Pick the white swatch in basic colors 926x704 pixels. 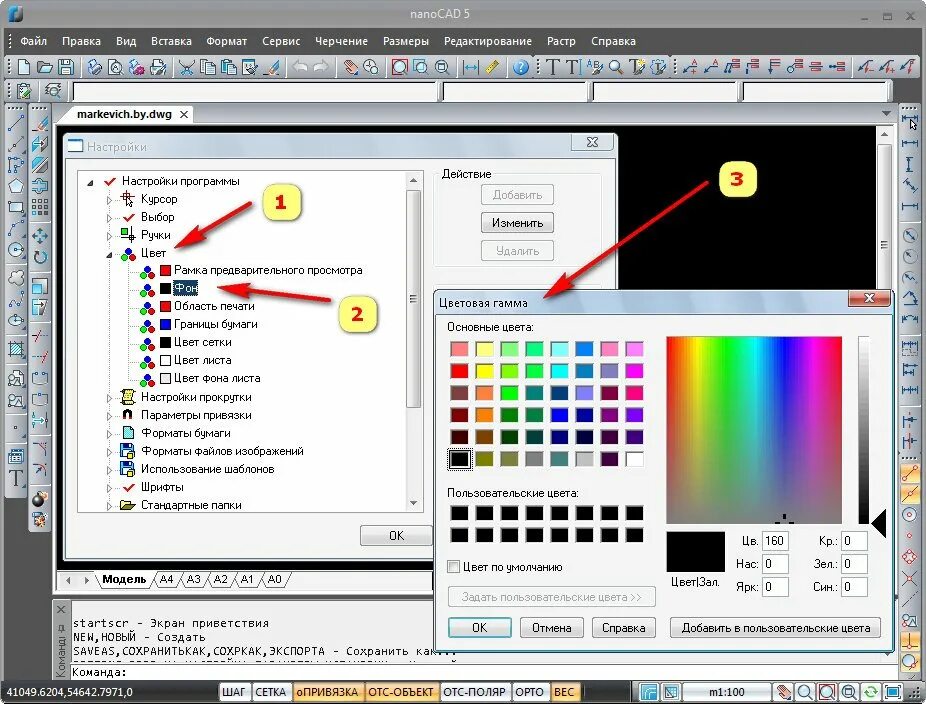tap(634, 459)
